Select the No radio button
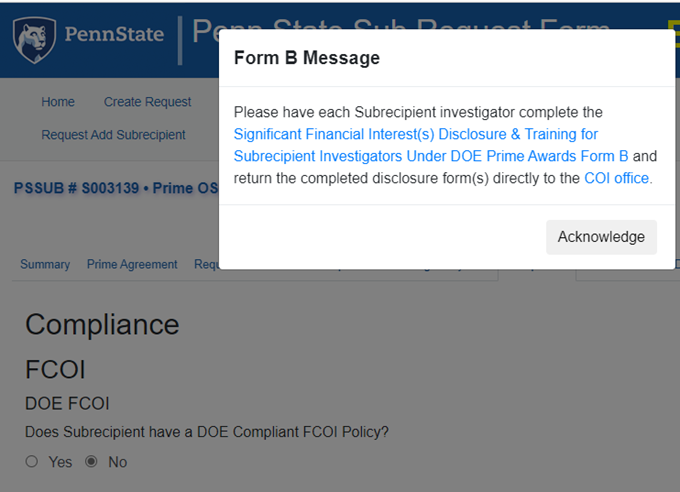 (x=92, y=462)
